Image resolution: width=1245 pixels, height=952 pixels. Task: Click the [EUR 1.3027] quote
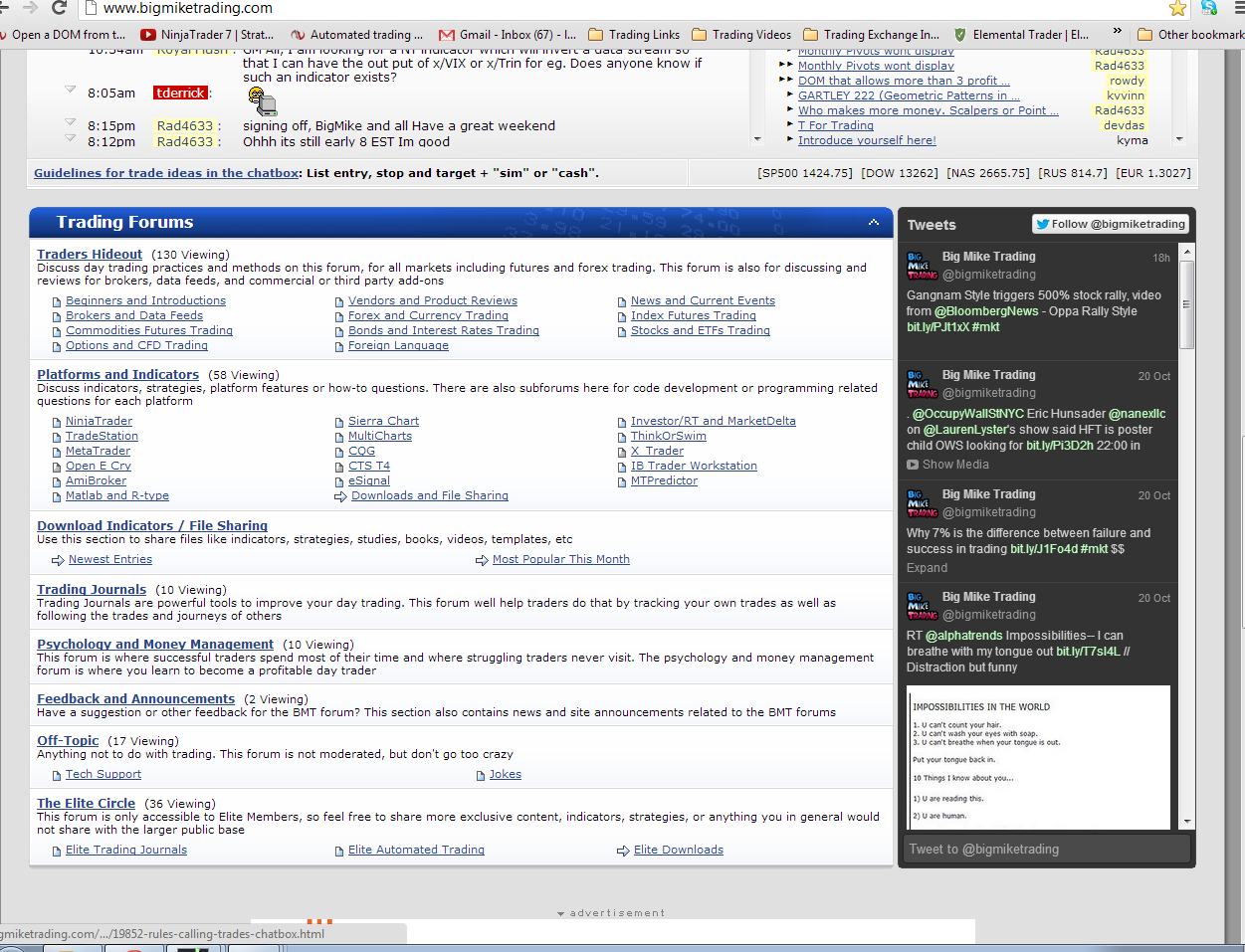(x=1153, y=173)
